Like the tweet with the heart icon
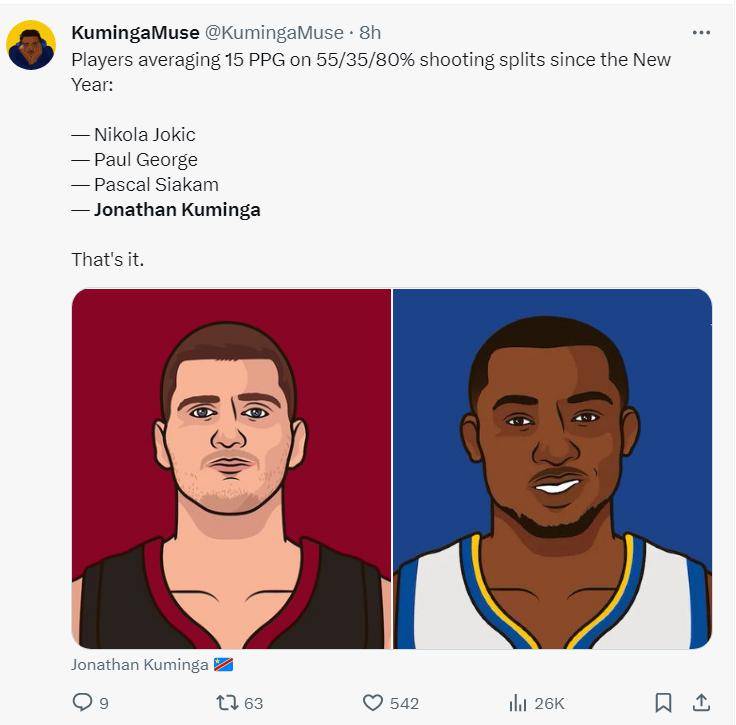This screenshot has height=725, width=736. [373, 703]
